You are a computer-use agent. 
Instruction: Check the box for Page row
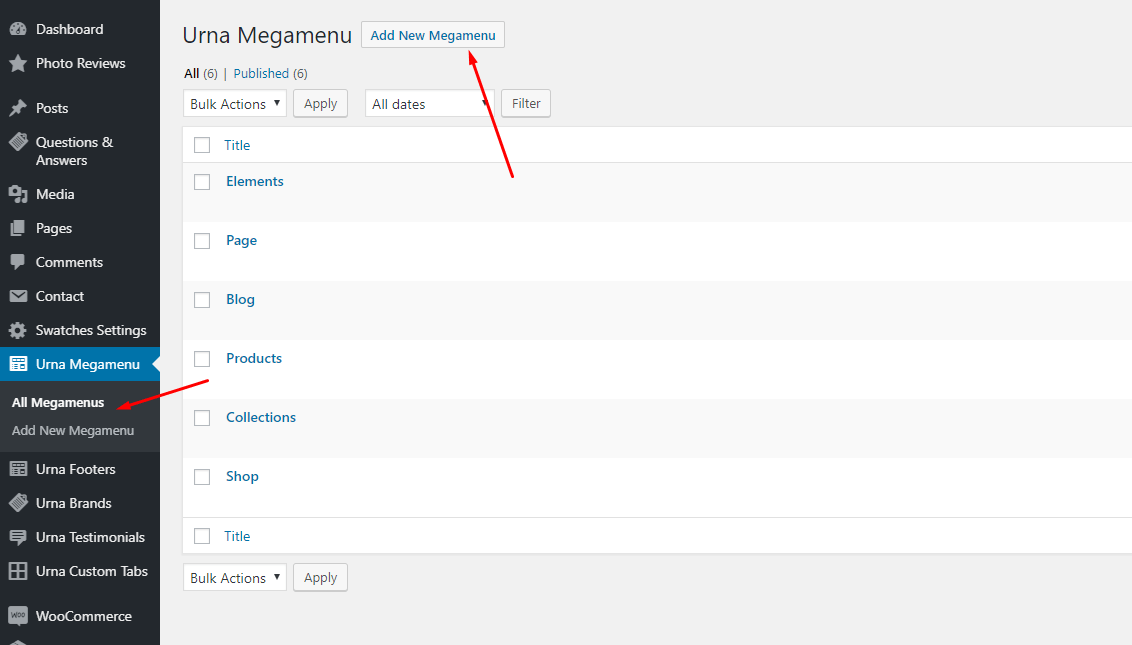pos(202,241)
